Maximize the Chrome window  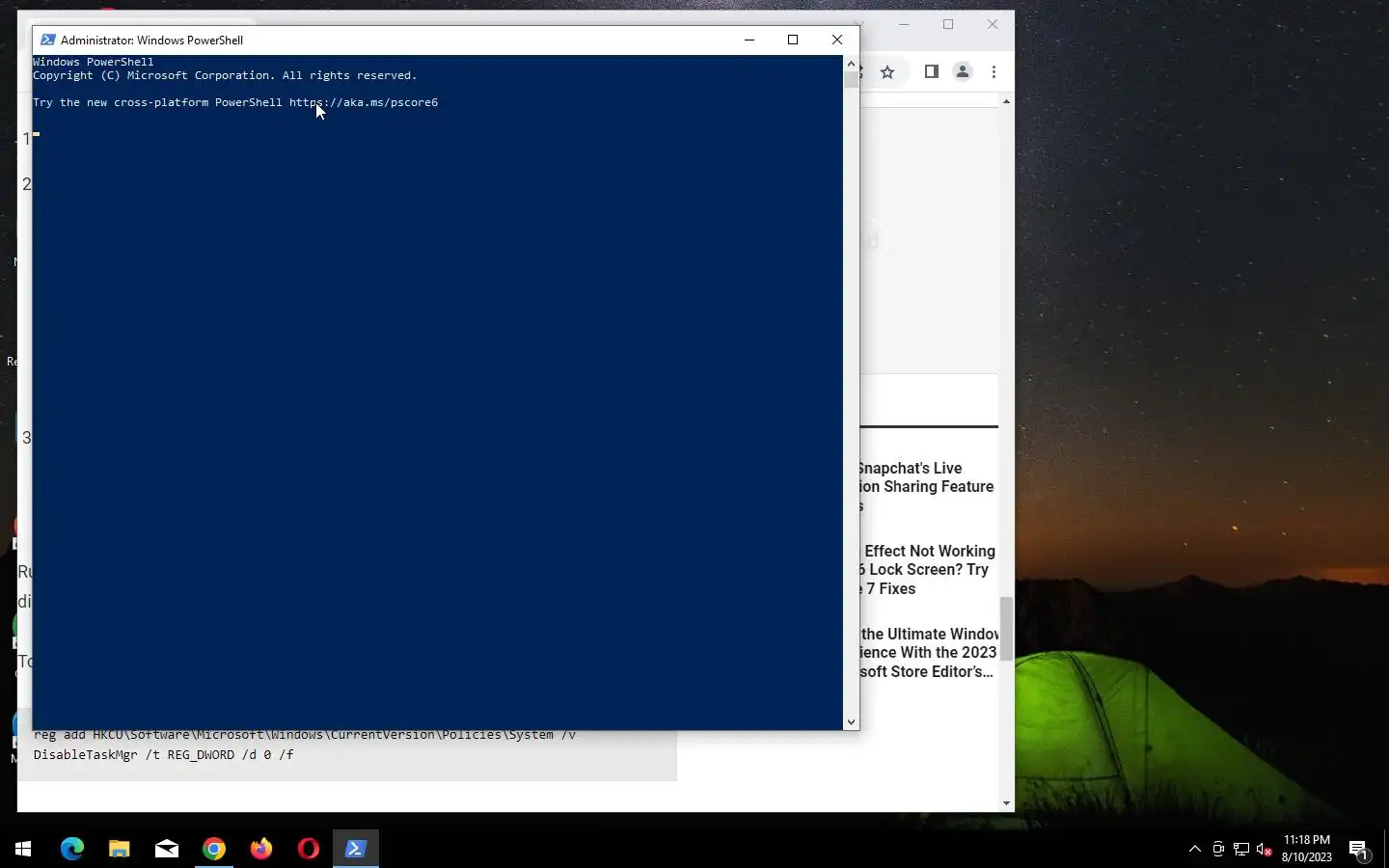tap(948, 24)
